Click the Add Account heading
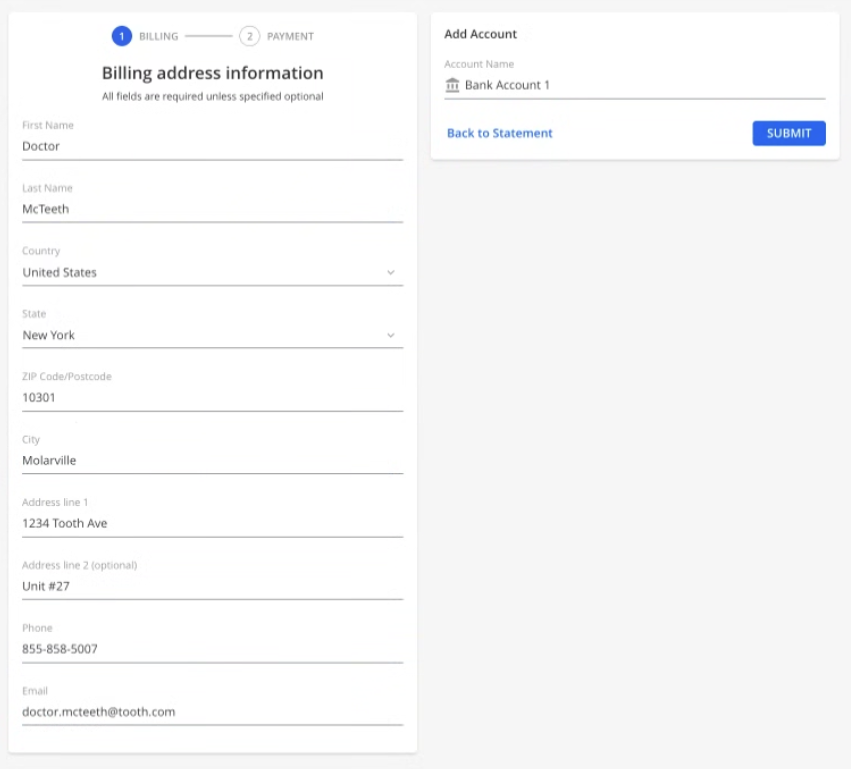Image resolution: width=851 pixels, height=769 pixels. 480,34
